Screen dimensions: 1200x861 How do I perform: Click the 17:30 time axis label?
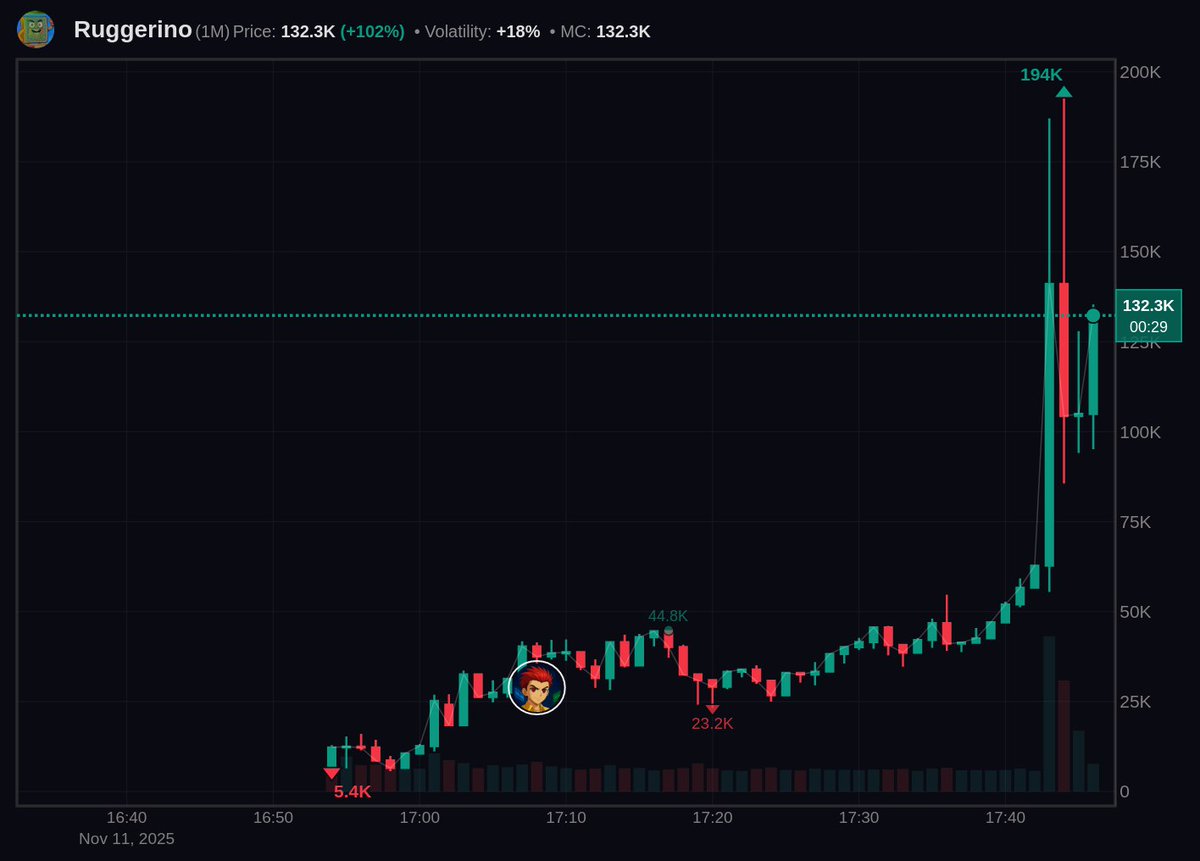[x=859, y=818]
